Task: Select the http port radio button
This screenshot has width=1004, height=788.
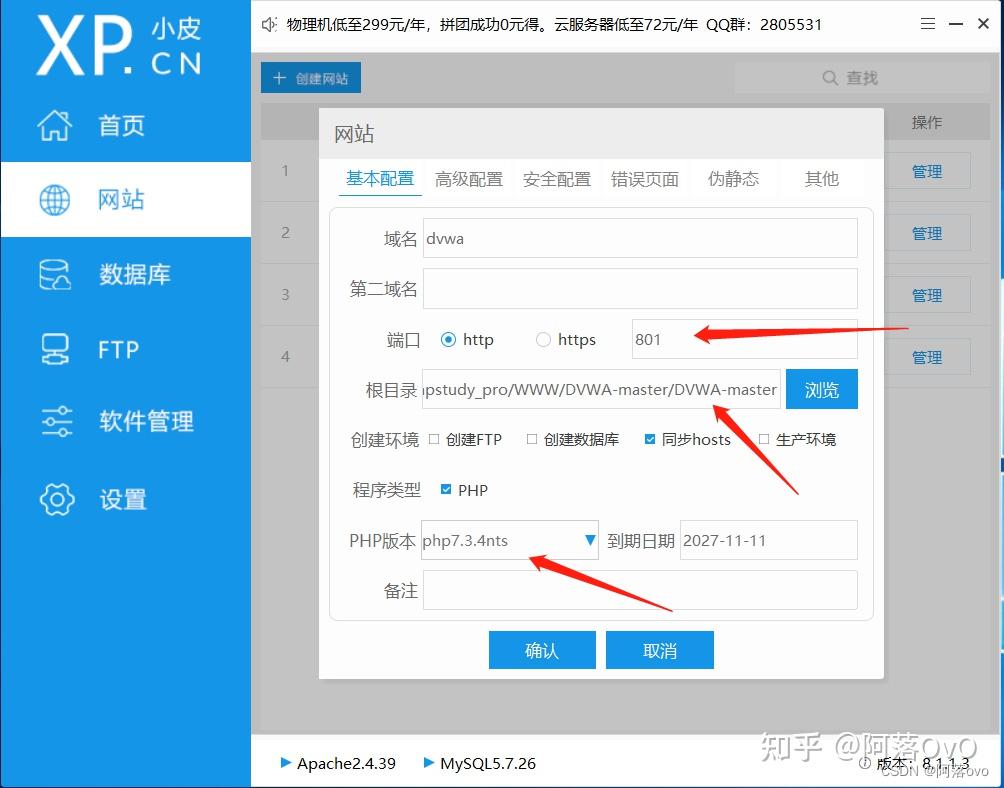Action: click(448, 339)
